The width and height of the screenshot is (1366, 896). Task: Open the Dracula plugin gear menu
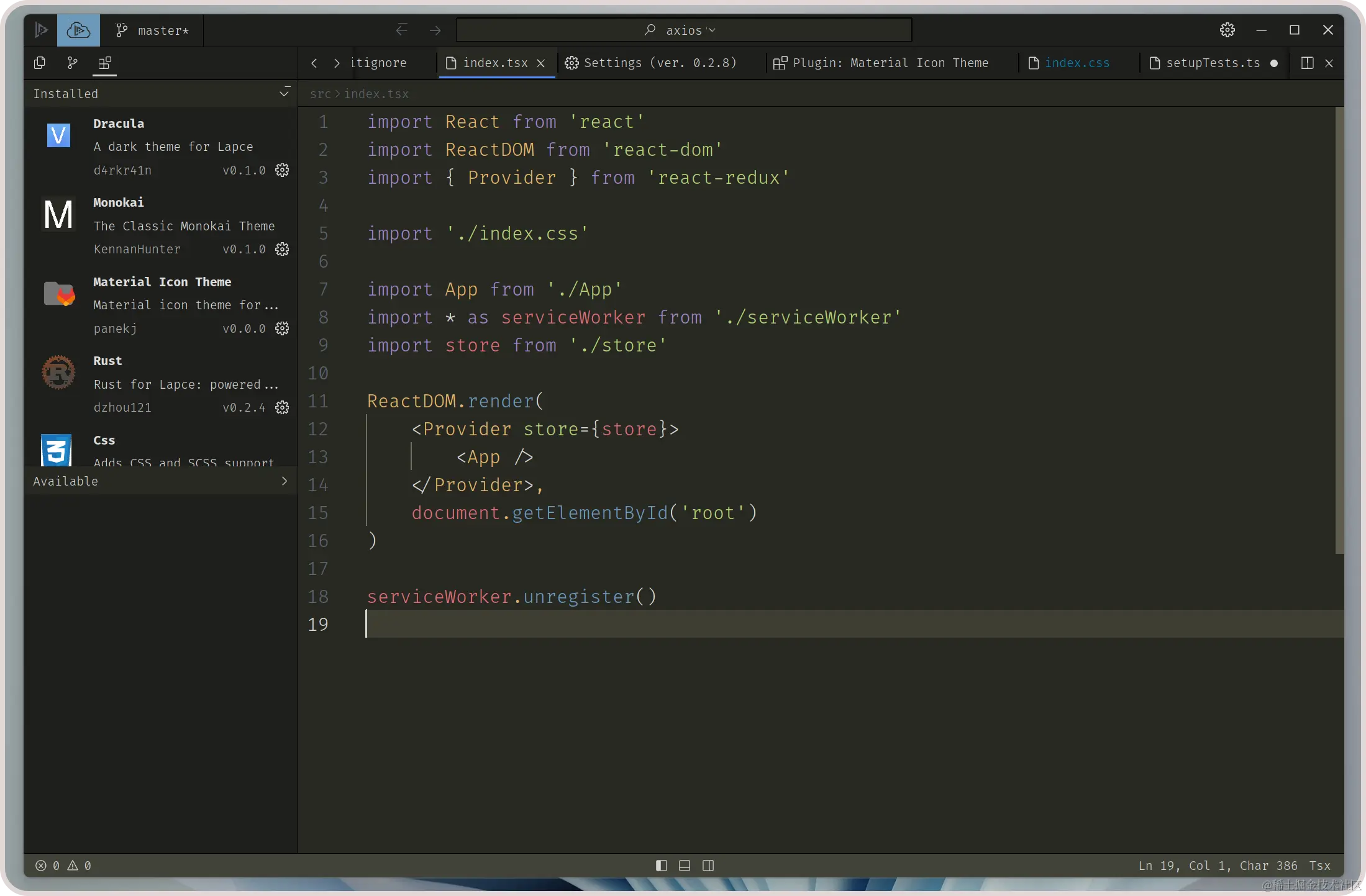pyautogui.click(x=282, y=170)
